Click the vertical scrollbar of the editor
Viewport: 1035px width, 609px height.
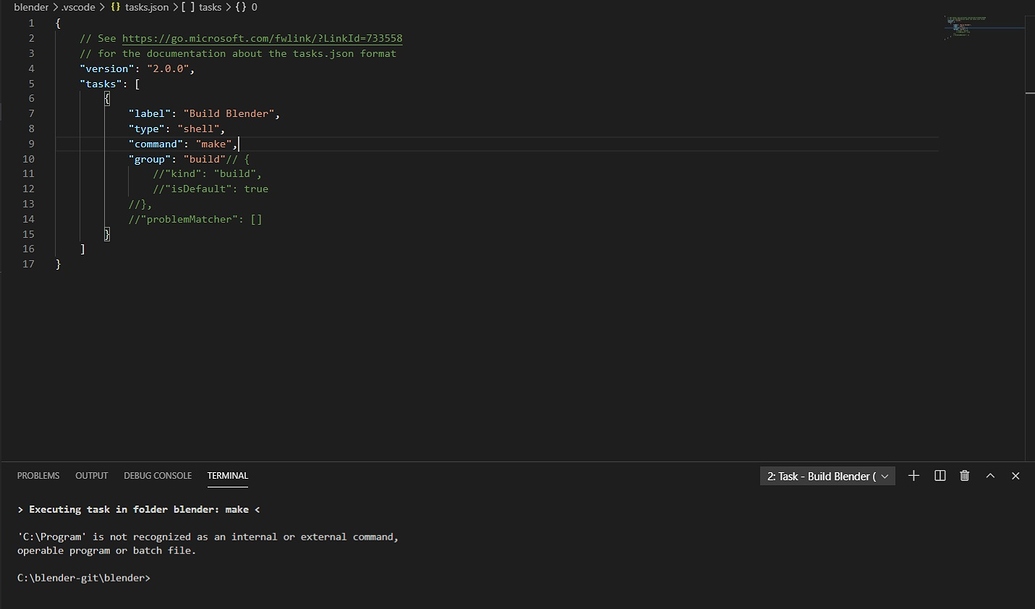1030,238
